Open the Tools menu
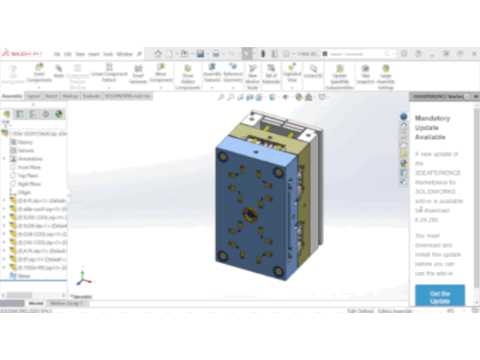Screen dimensions: 480x360 (108, 54)
